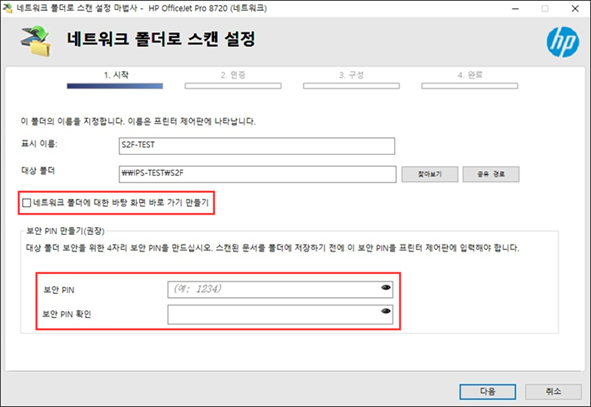Viewport: 591px width, 407px height.
Task: Show the 보안 PIN 확인 field's hidden characters
Action: pyautogui.click(x=386, y=311)
